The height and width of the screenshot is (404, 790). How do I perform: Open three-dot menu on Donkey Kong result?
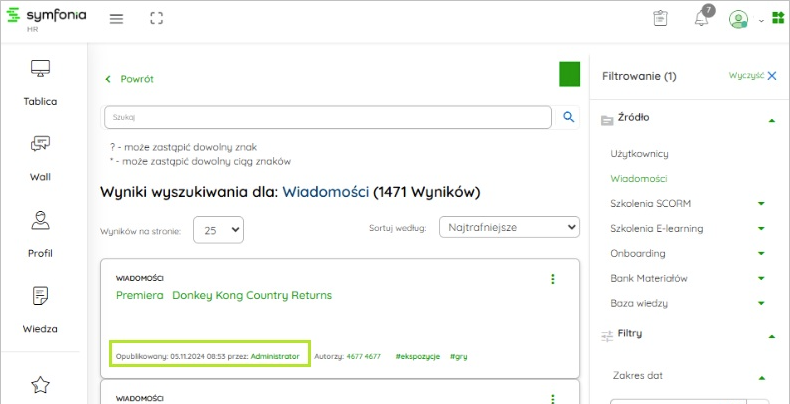click(x=553, y=279)
